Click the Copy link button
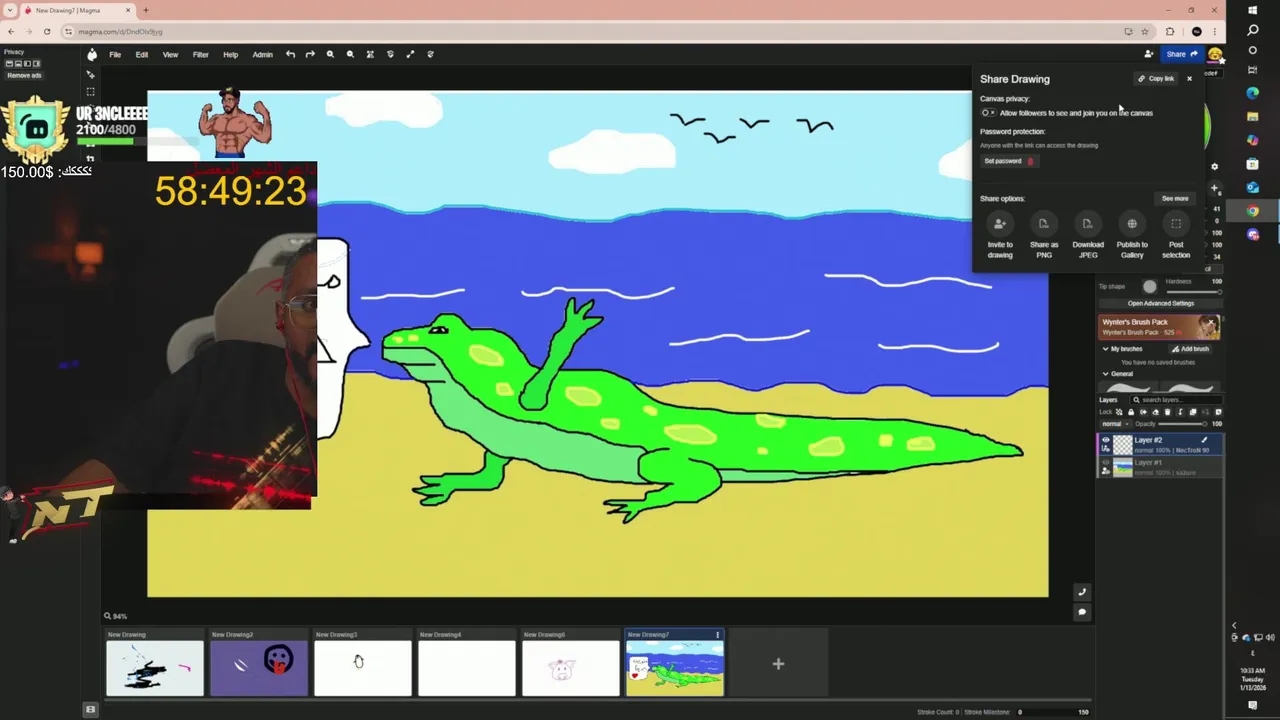Image resolution: width=1280 pixels, height=720 pixels. tap(1156, 78)
